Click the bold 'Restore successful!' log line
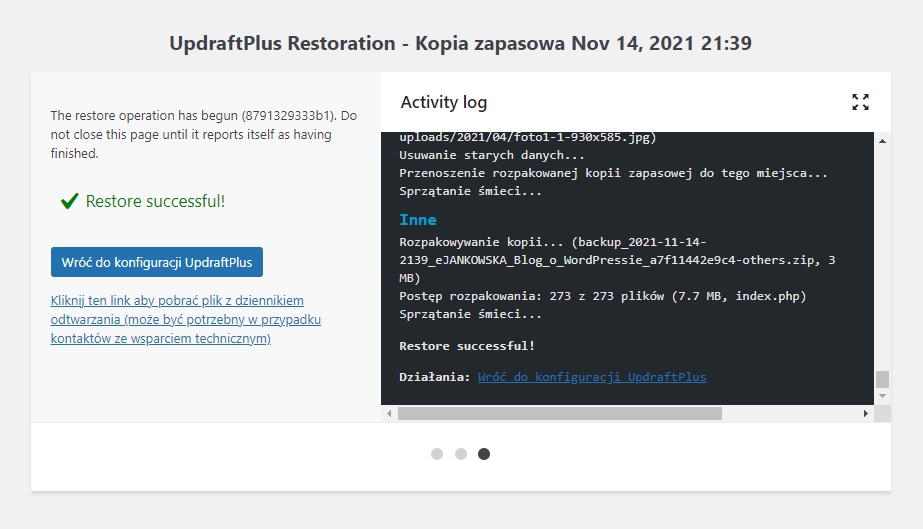The height and width of the screenshot is (529, 923). pos(467,346)
